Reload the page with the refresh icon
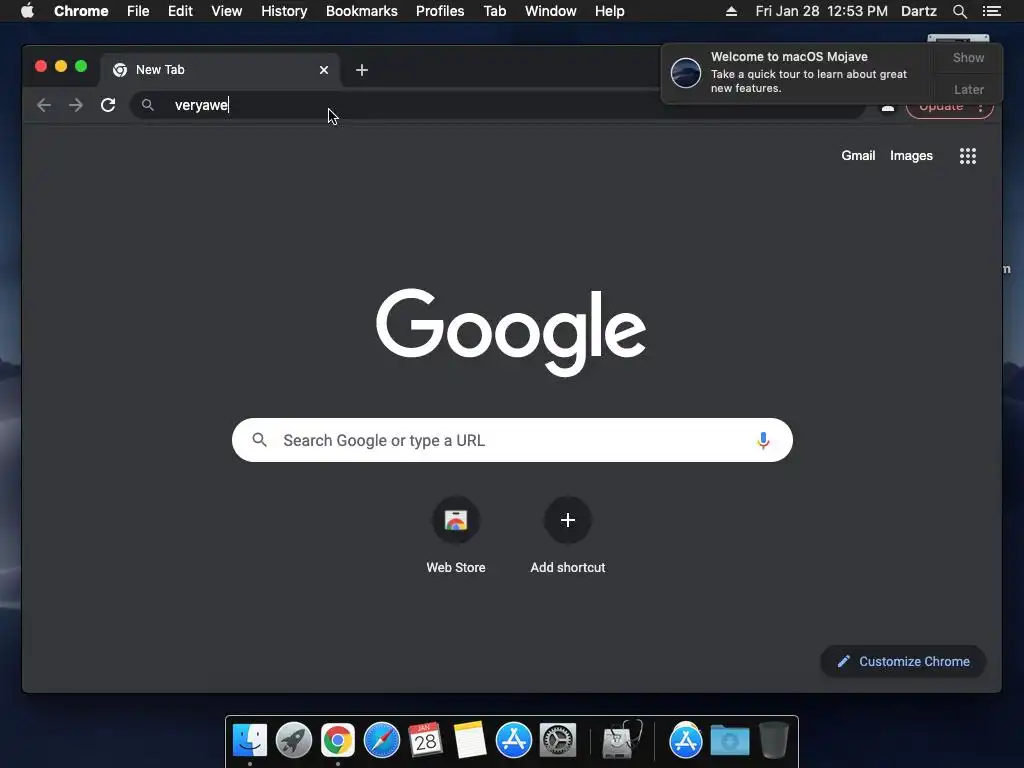This screenshot has height=768, width=1024. point(108,105)
